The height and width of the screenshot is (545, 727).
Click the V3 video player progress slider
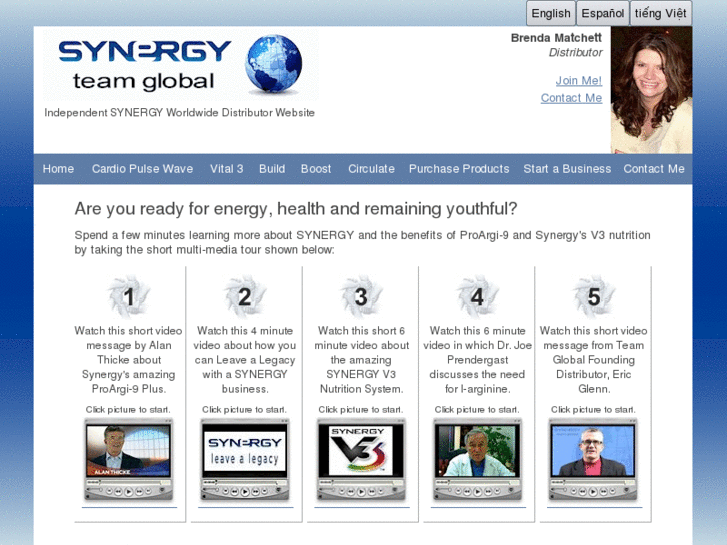tap(361, 482)
